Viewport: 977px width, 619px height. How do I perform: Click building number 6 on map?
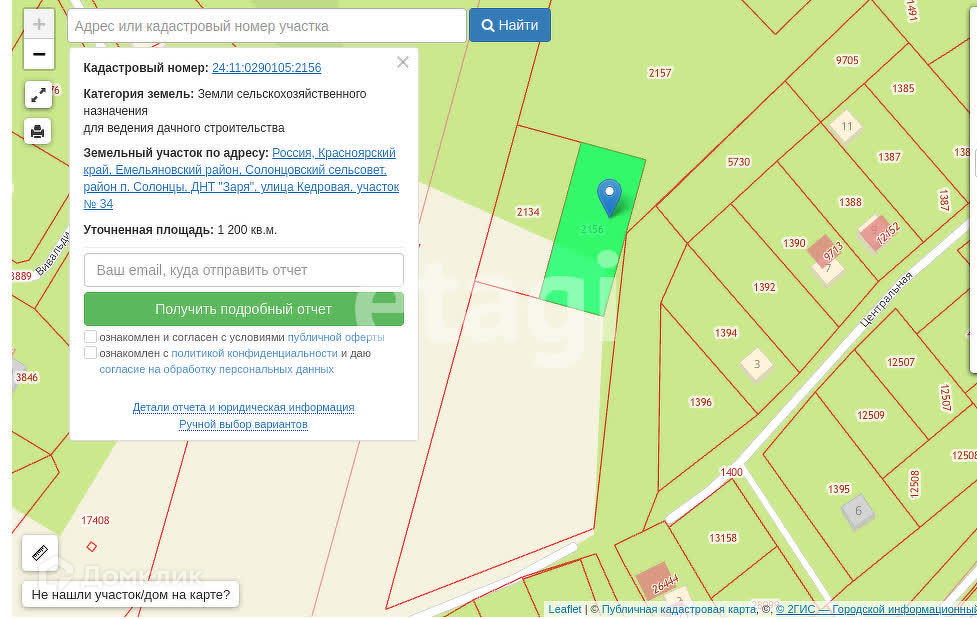[858, 511]
